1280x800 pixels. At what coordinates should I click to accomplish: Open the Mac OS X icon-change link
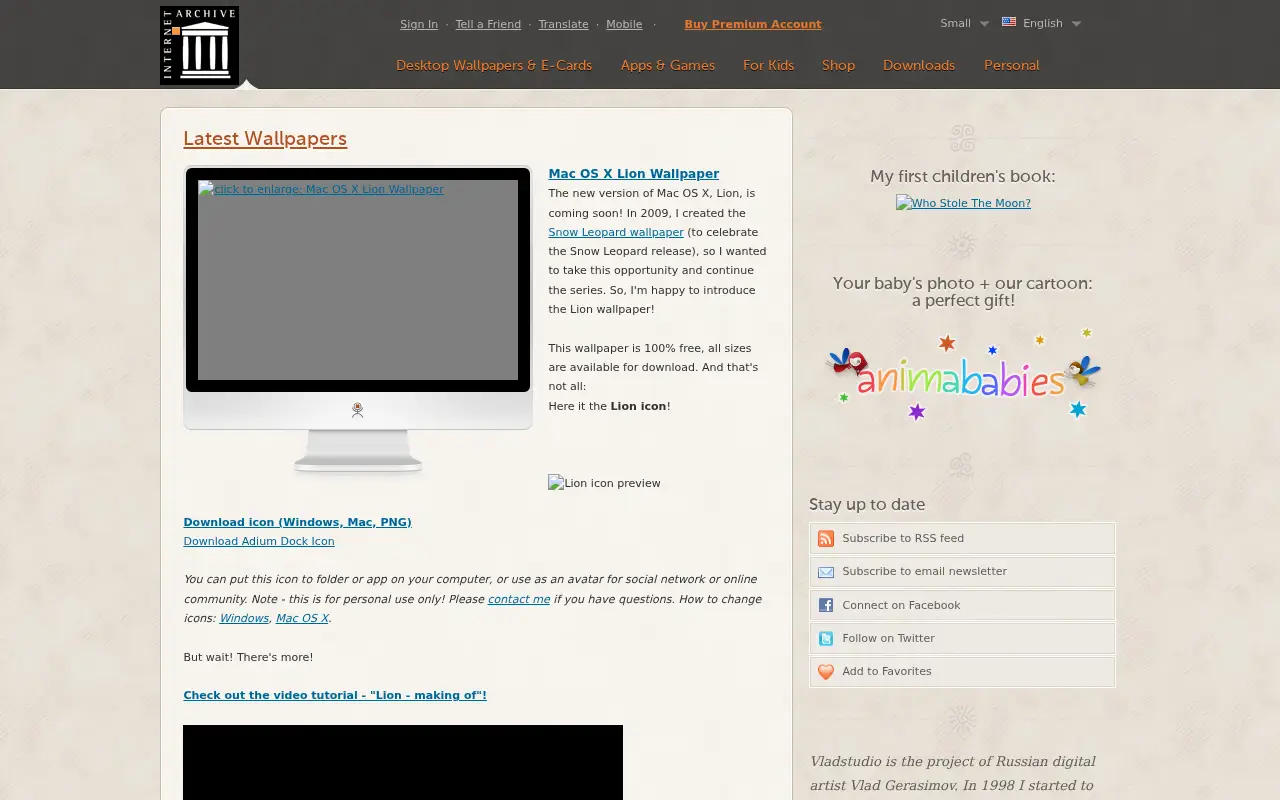(302, 618)
